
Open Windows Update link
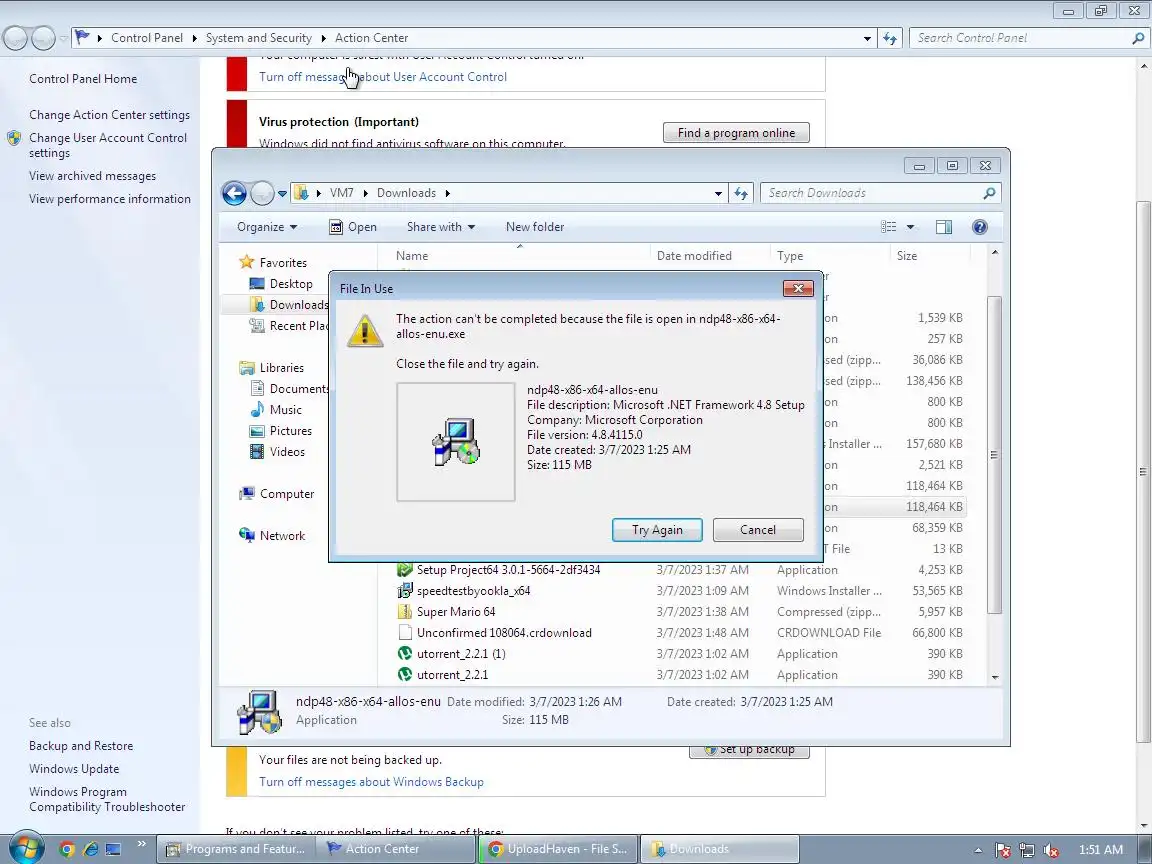tap(73, 768)
